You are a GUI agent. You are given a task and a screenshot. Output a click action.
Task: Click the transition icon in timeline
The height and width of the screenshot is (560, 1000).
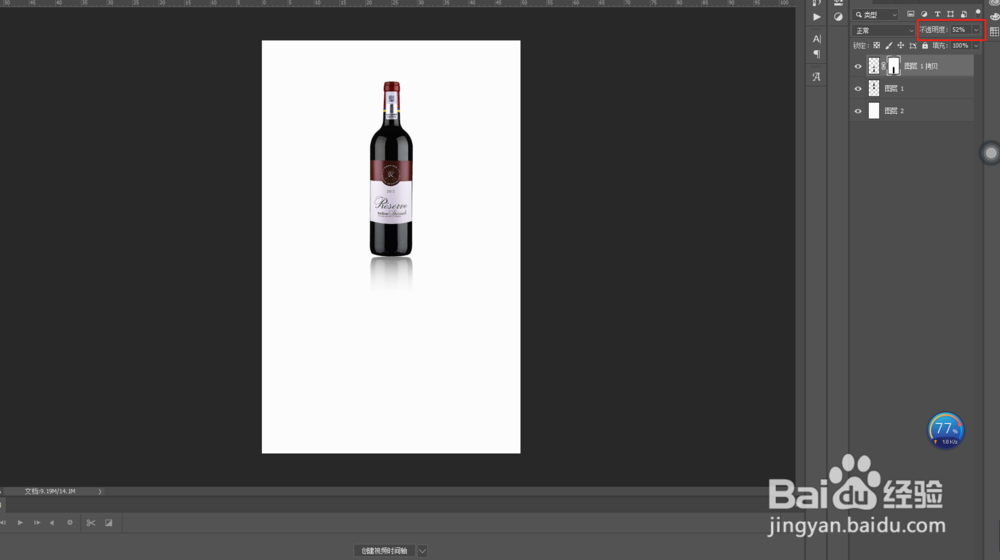point(108,523)
